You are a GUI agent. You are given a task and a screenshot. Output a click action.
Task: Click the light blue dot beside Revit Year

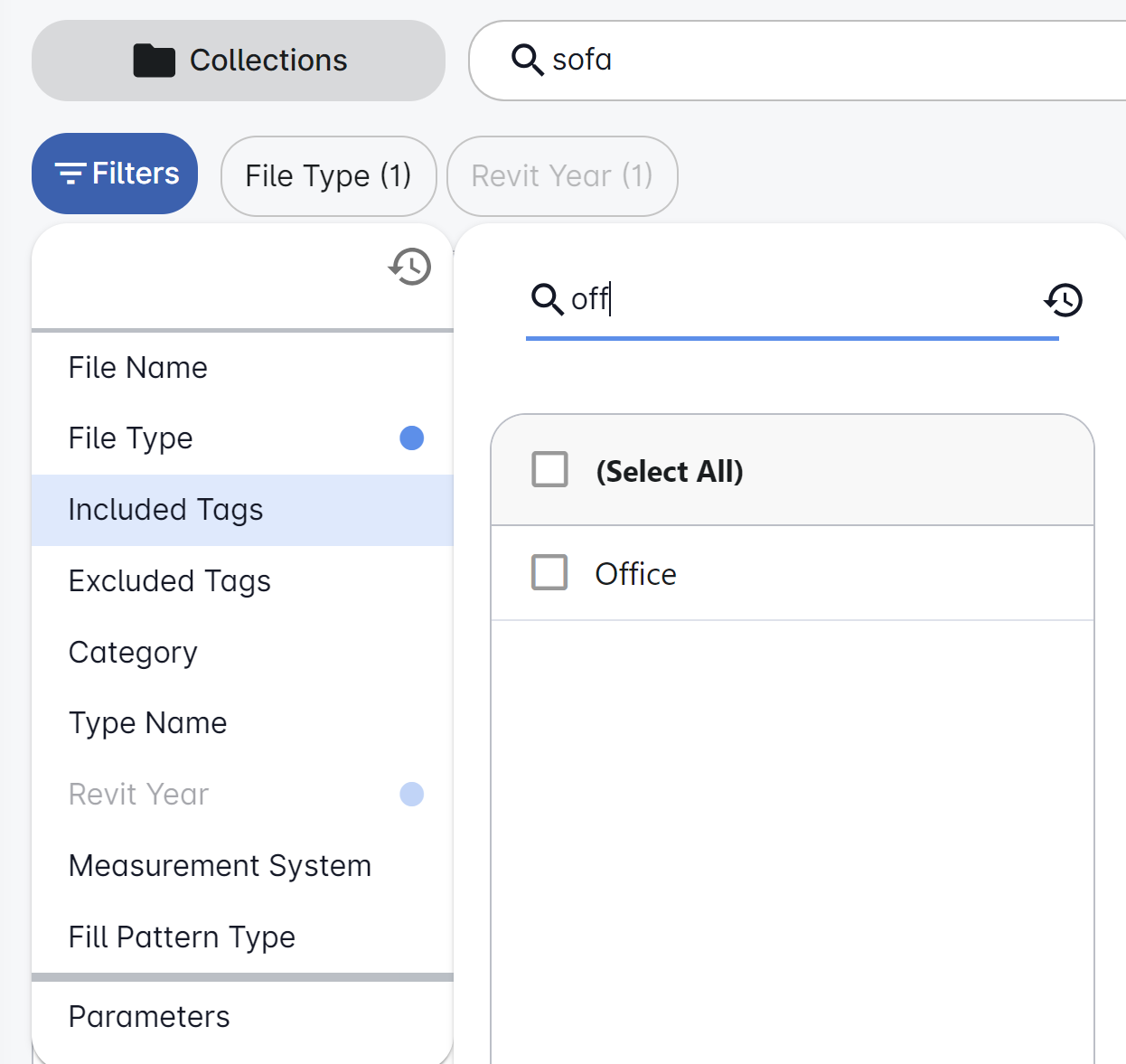(x=411, y=795)
